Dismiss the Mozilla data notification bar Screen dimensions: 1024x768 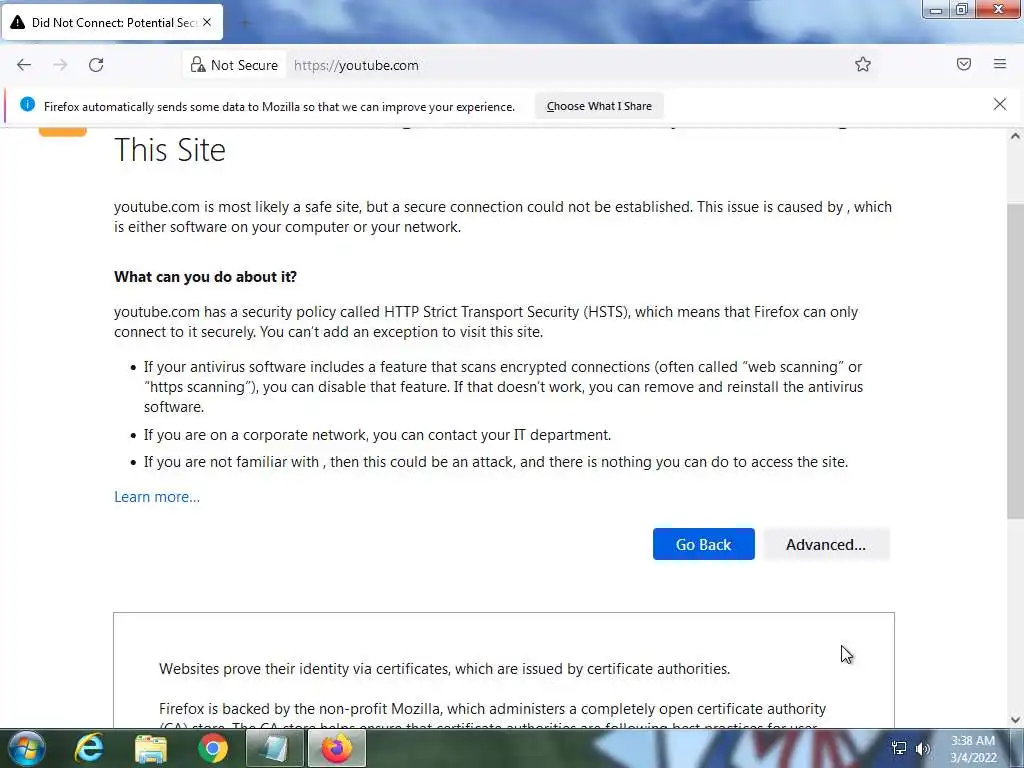pyautogui.click(x=1000, y=104)
